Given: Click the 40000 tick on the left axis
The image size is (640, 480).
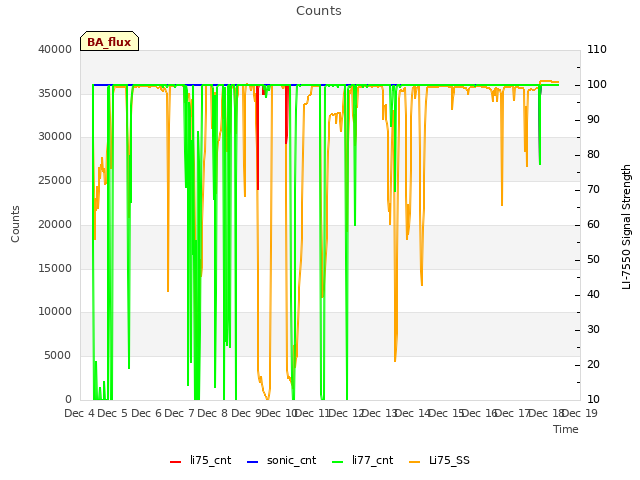Looking at the screenshot, I should [55, 49].
